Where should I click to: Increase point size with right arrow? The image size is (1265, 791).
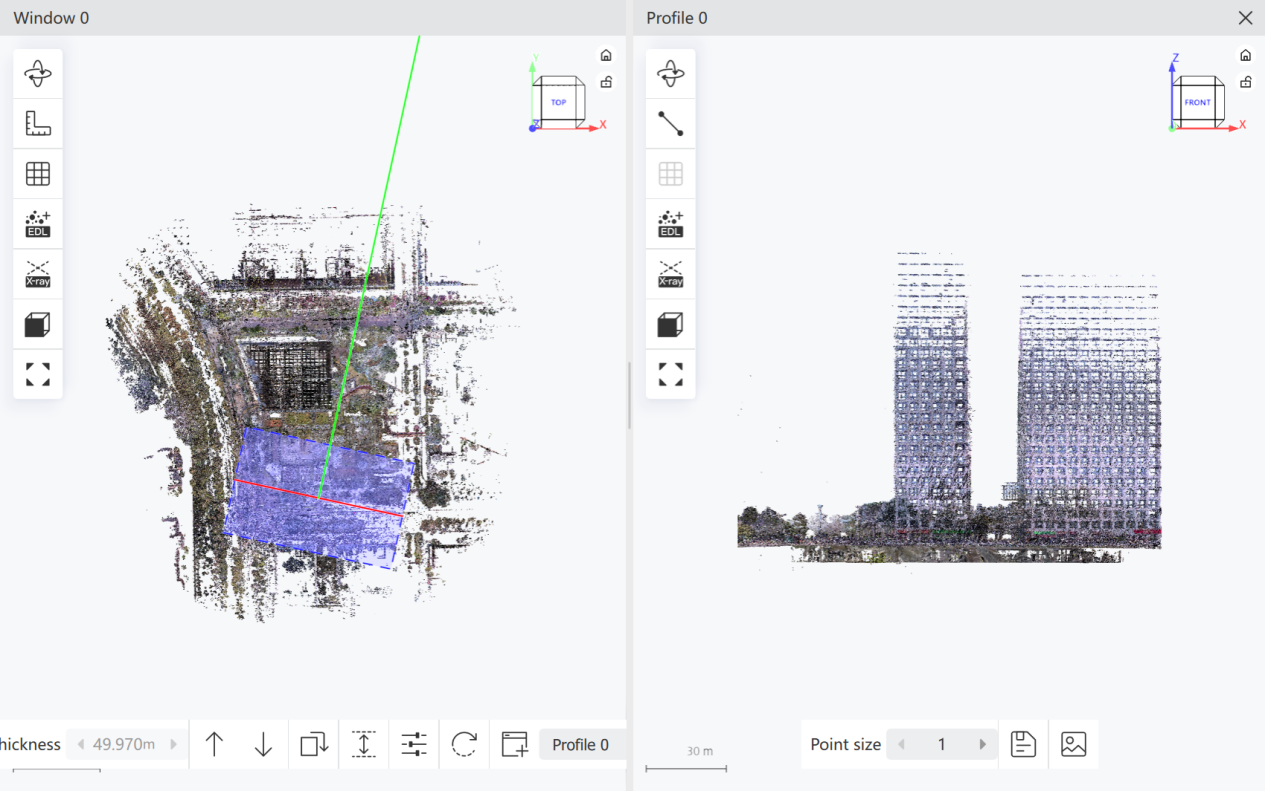coord(983,745)
